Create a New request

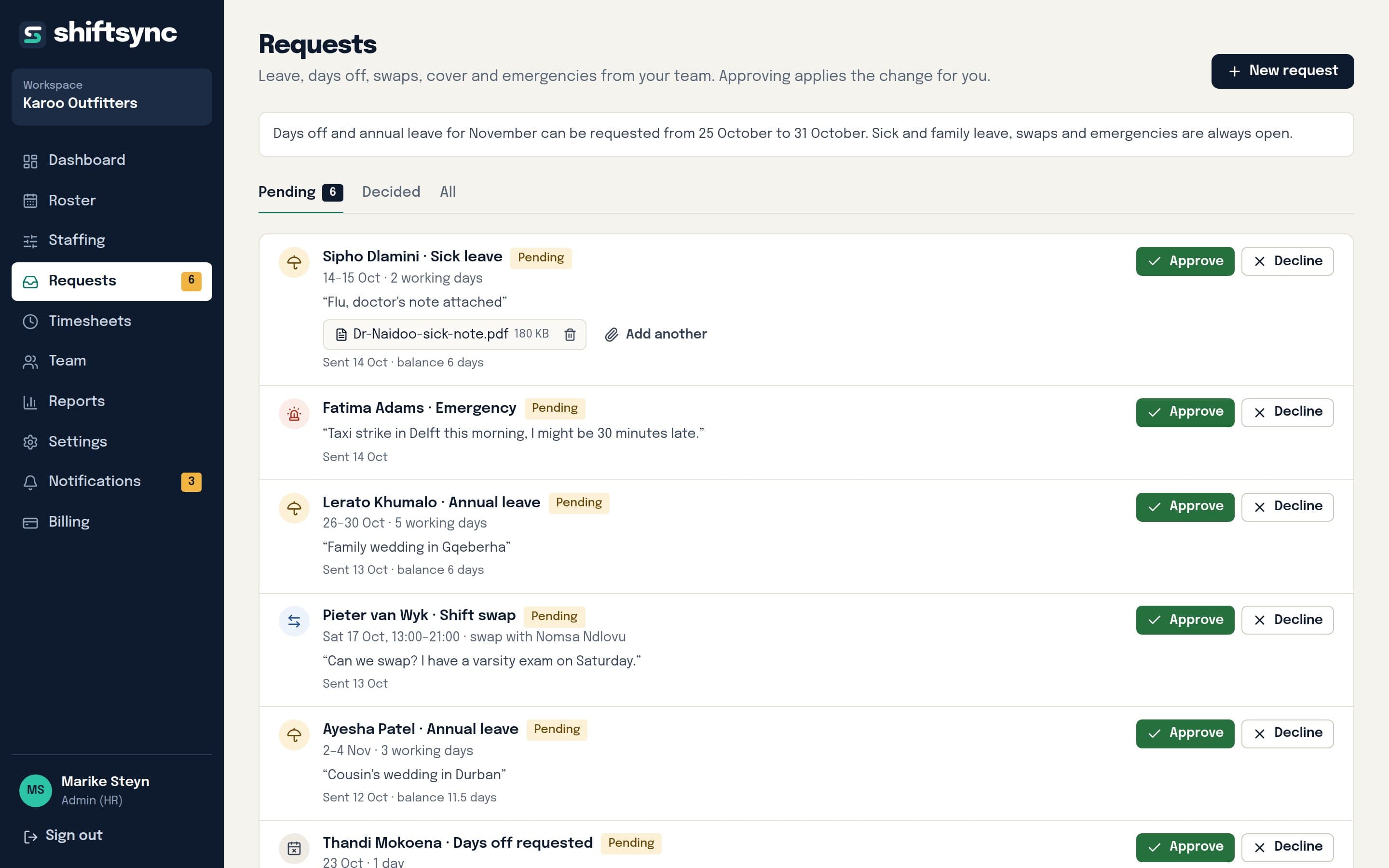tap(1282, 71)
